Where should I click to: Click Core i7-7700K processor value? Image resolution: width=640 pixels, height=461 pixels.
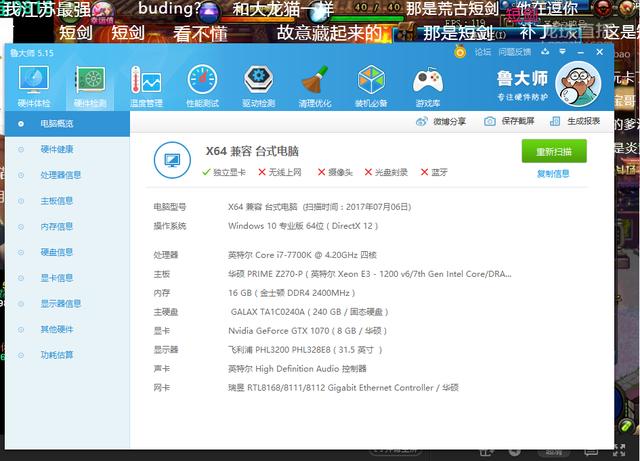(302, 255)
